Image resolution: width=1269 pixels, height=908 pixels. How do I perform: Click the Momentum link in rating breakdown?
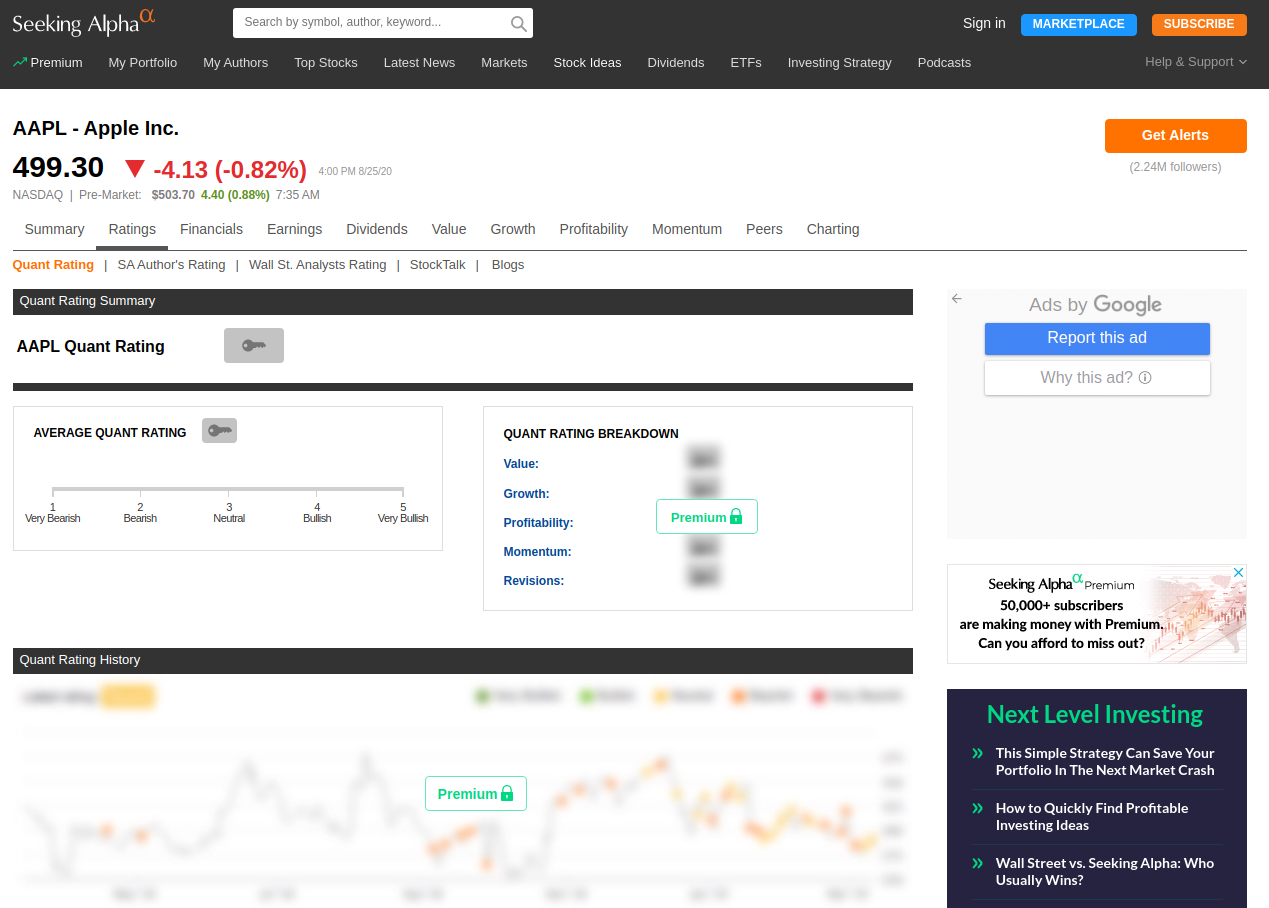537,552
